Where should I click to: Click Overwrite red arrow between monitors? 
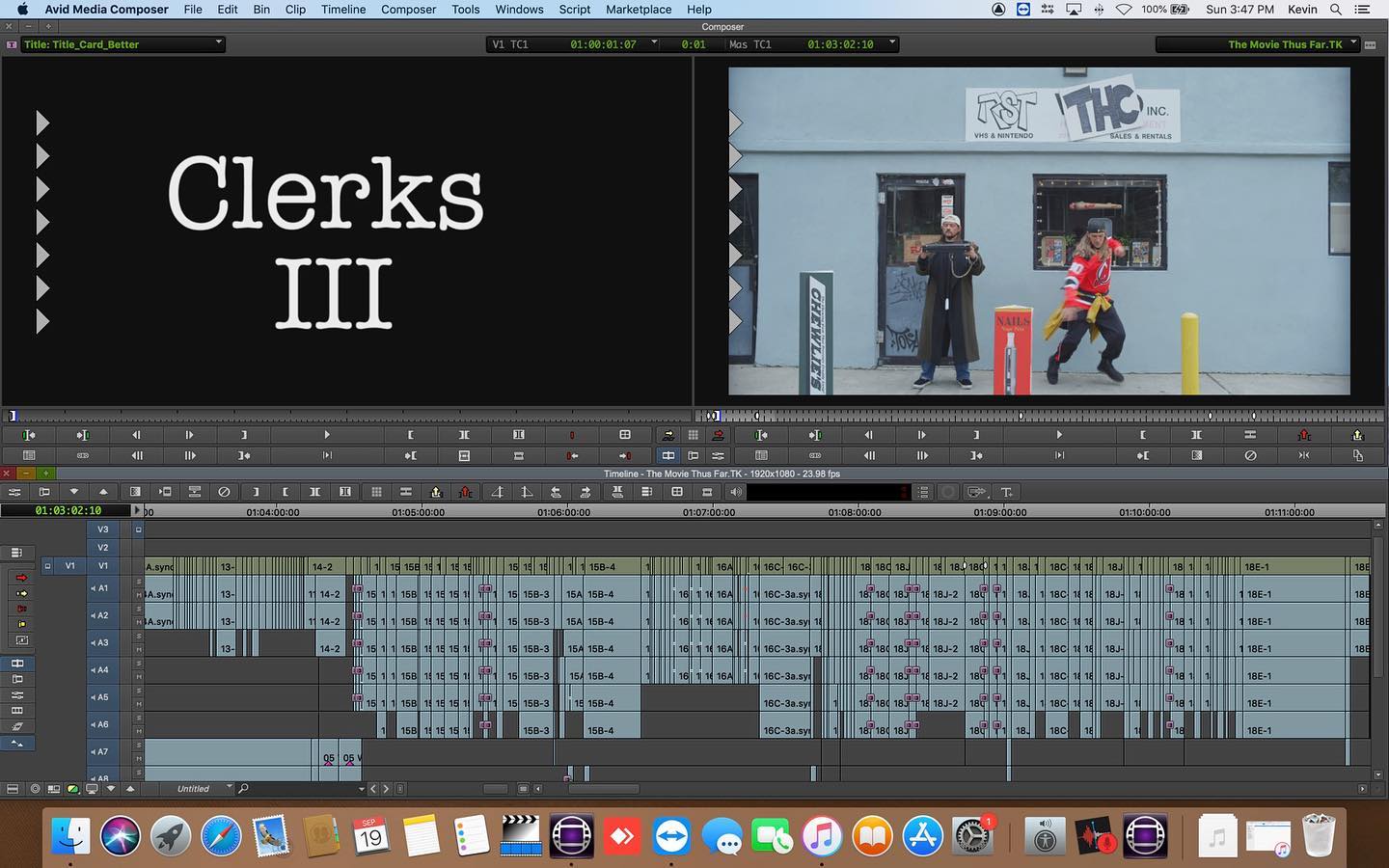[718, 435]
